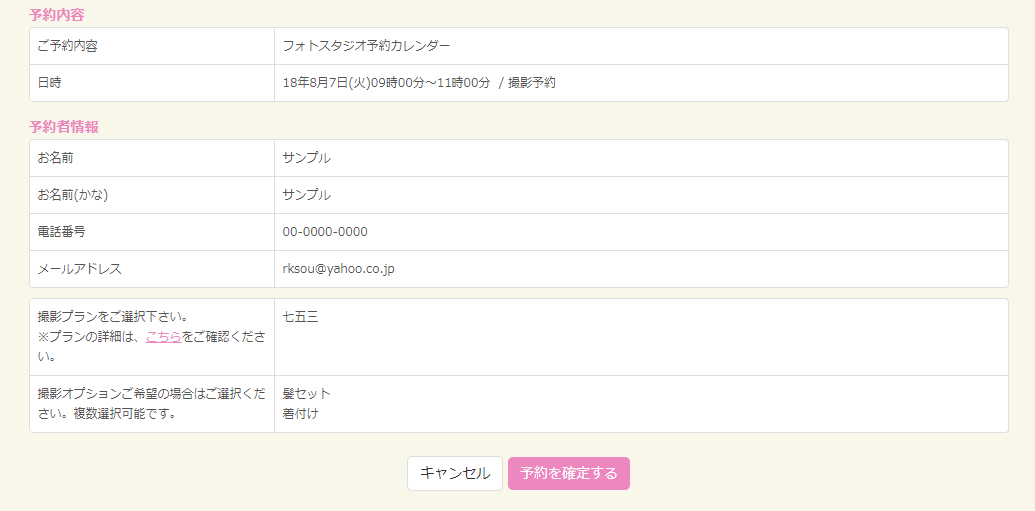This screenshot has height=511, width=1035.
Task: Click the キャンセル button
Action: tap(455, 473)
